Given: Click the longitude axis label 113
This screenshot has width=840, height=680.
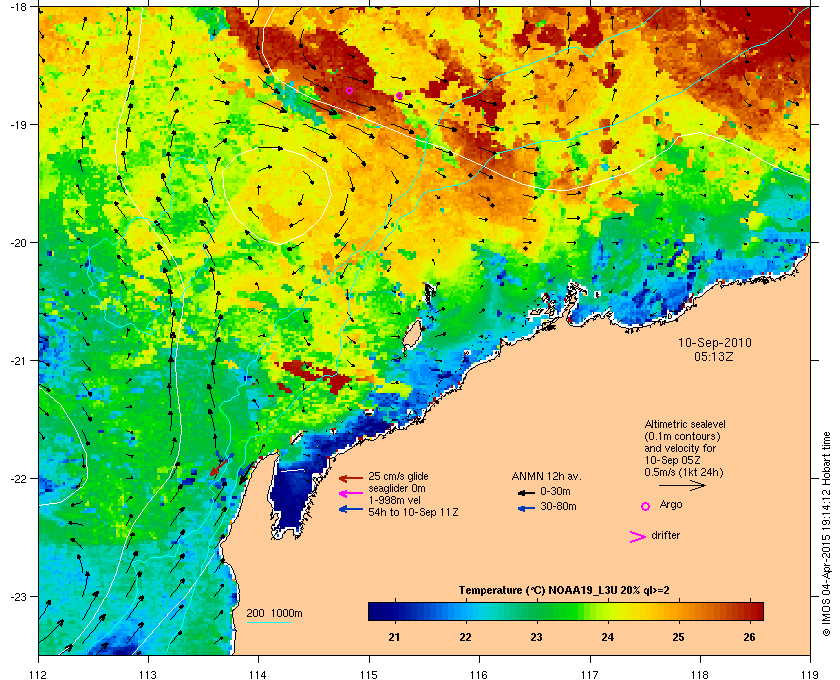Looking at the screenshot, I should [148, 674].
